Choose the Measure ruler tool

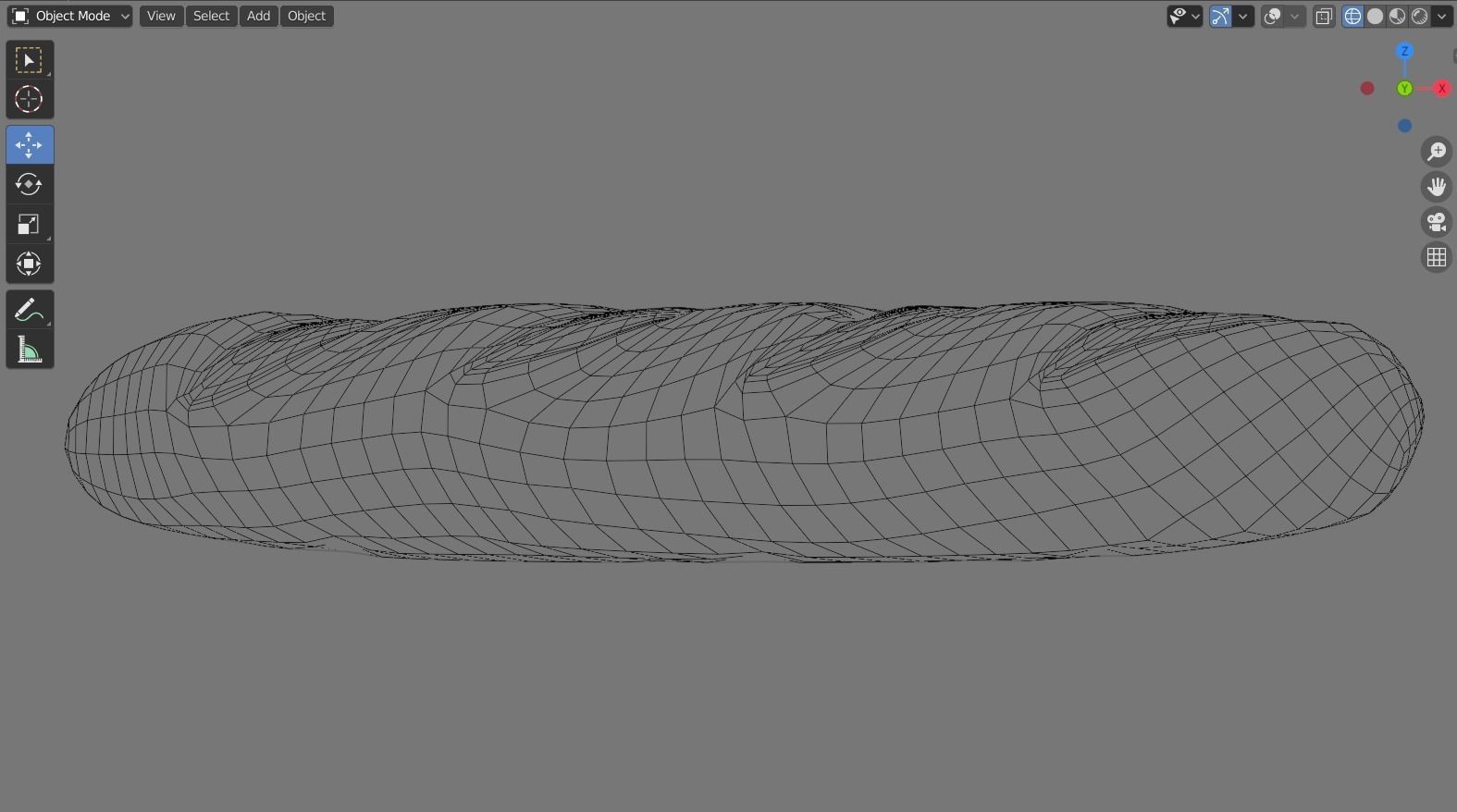[x=30, y=350]
